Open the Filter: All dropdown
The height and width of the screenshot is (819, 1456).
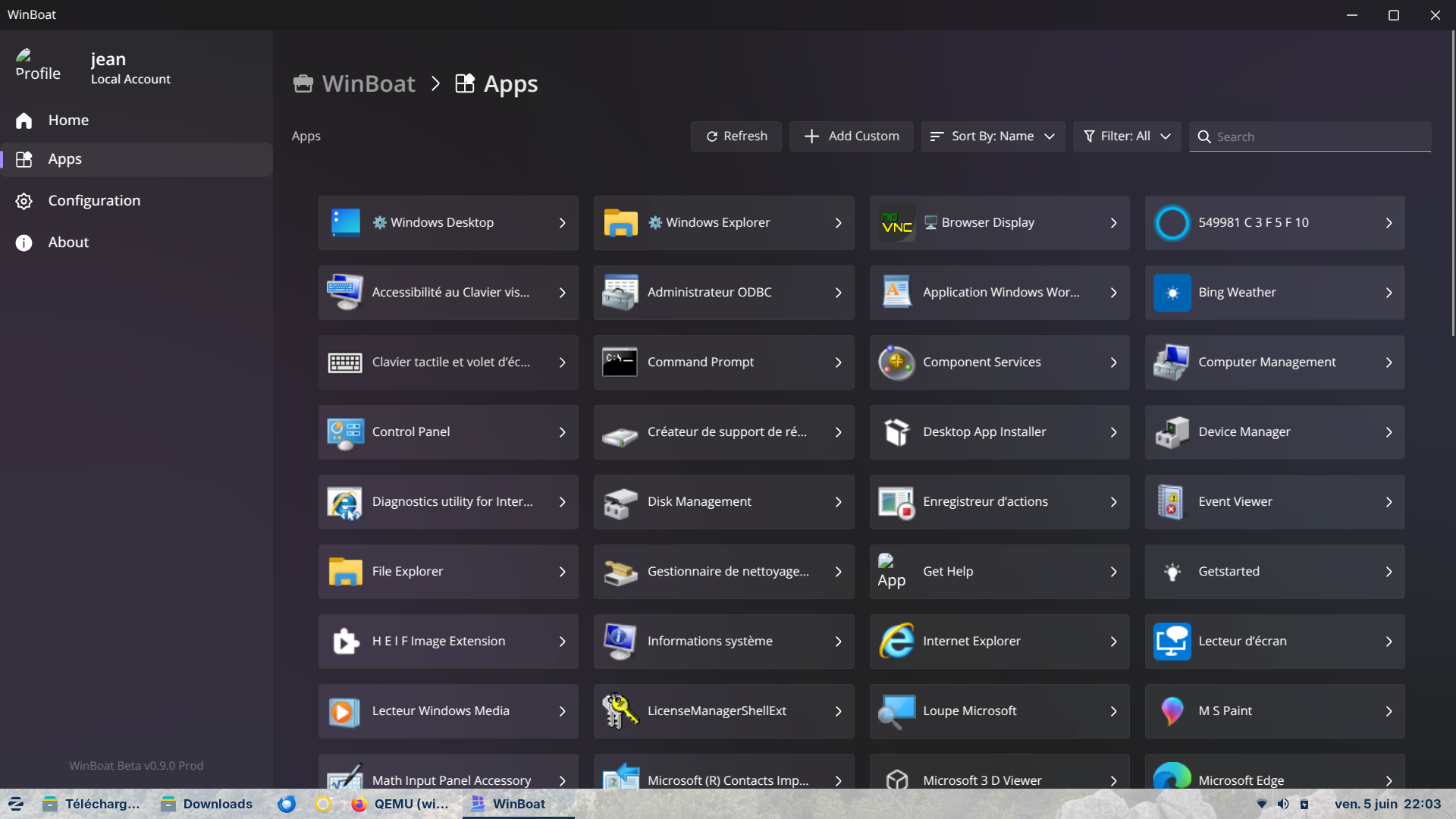pyautogui.click(x=1127, y=136)
